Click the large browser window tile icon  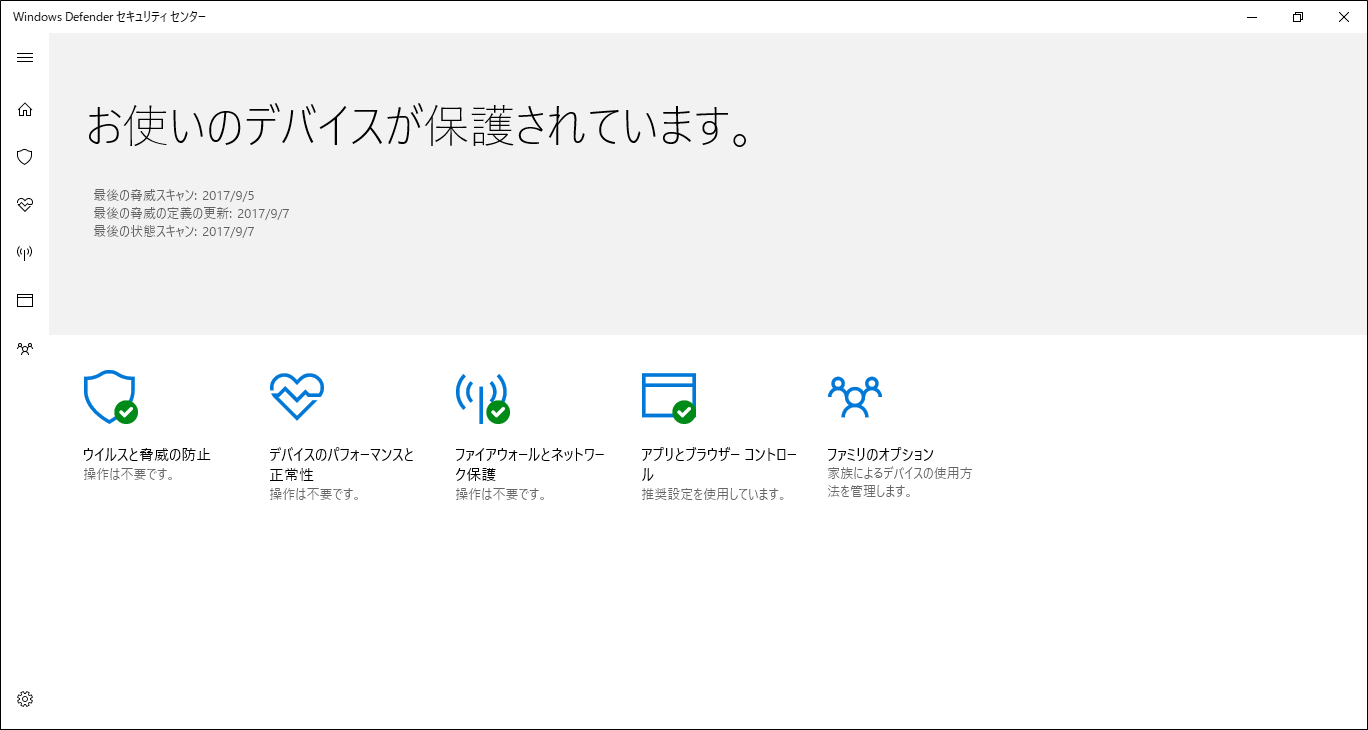668,397
